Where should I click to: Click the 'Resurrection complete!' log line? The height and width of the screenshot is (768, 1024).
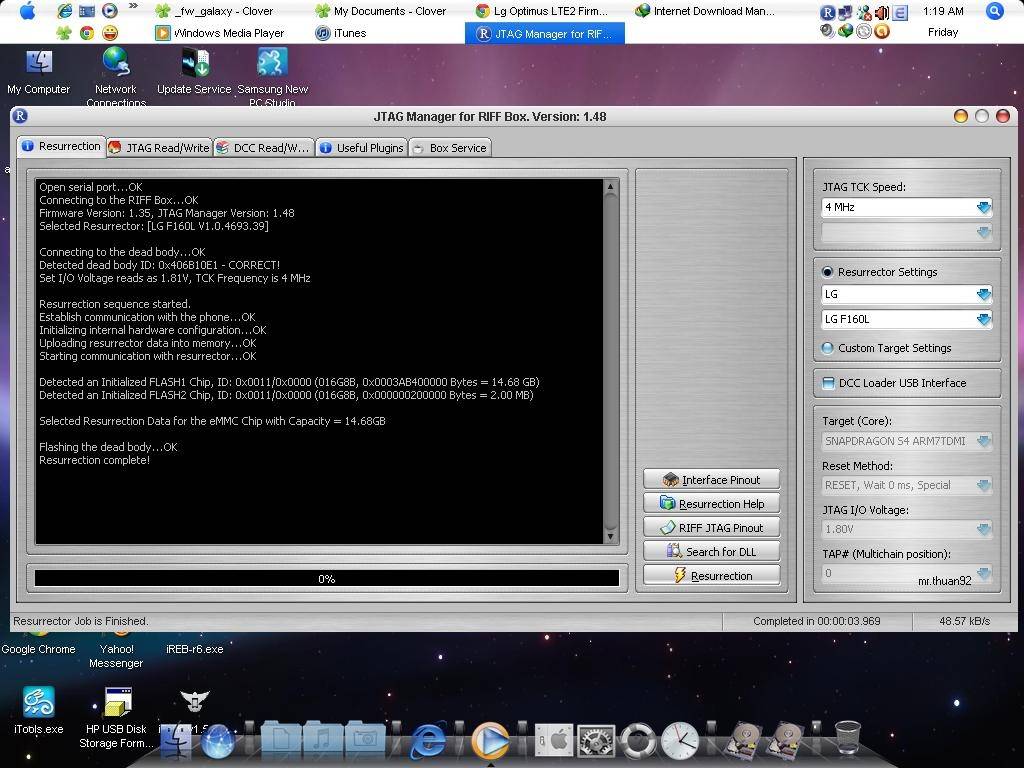[94, 460]
